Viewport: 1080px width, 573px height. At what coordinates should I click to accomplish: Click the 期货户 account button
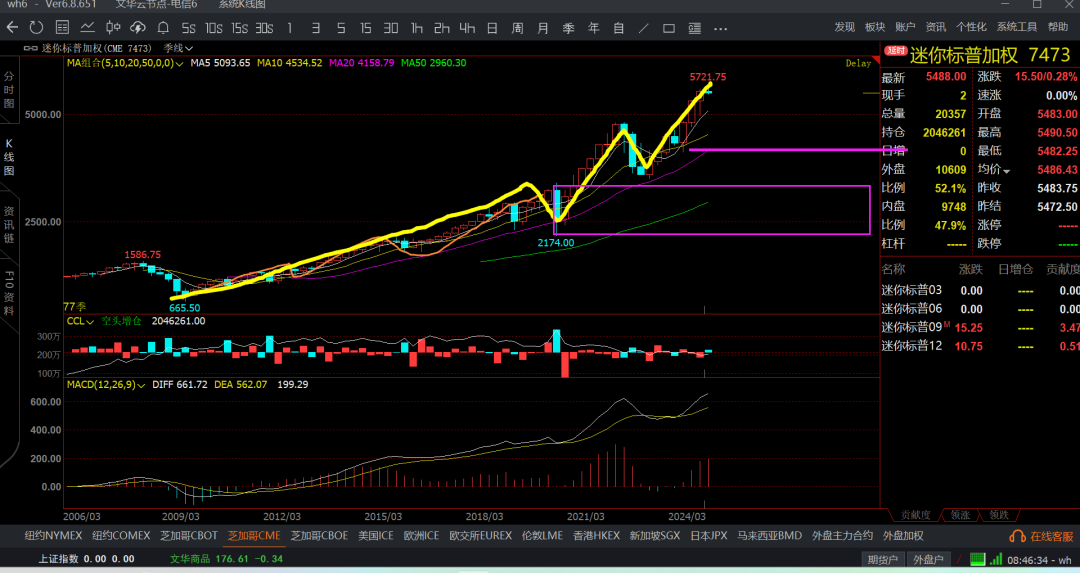pyautogui.click(x=882, y=559)
